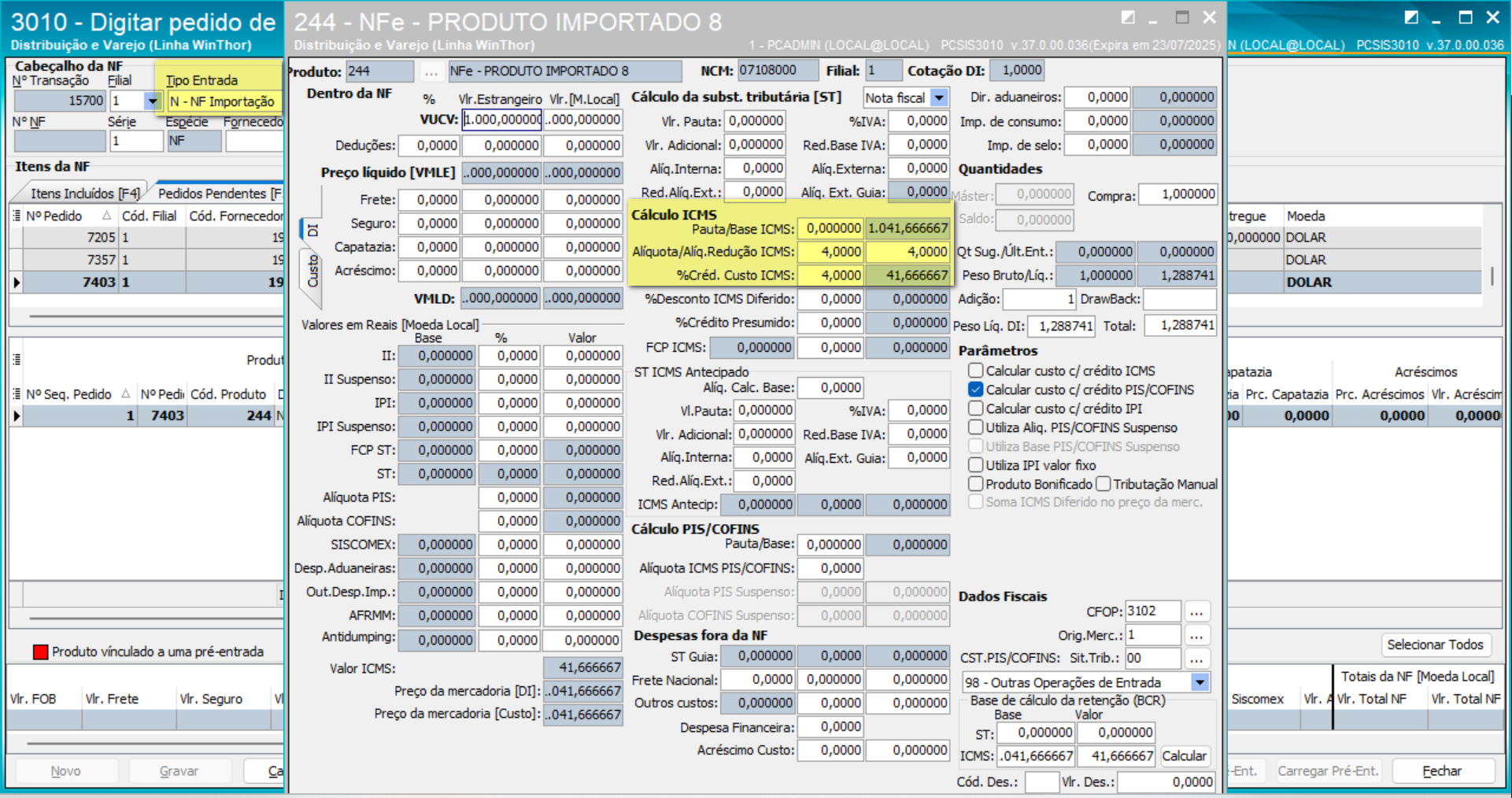Open CFOP lookup ellipsis button
The image size is (1512, 798).
pyautogui.click(x=1196, y=611)
